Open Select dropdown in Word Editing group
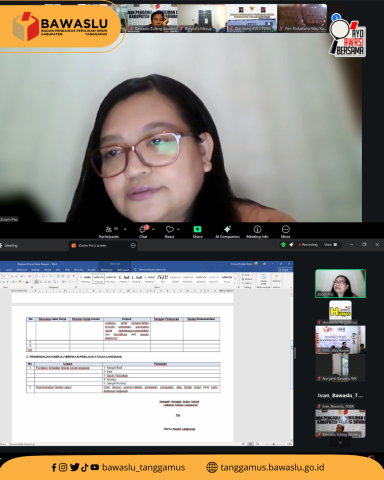This screenshot has height=480, width=384. coord(247,283)
